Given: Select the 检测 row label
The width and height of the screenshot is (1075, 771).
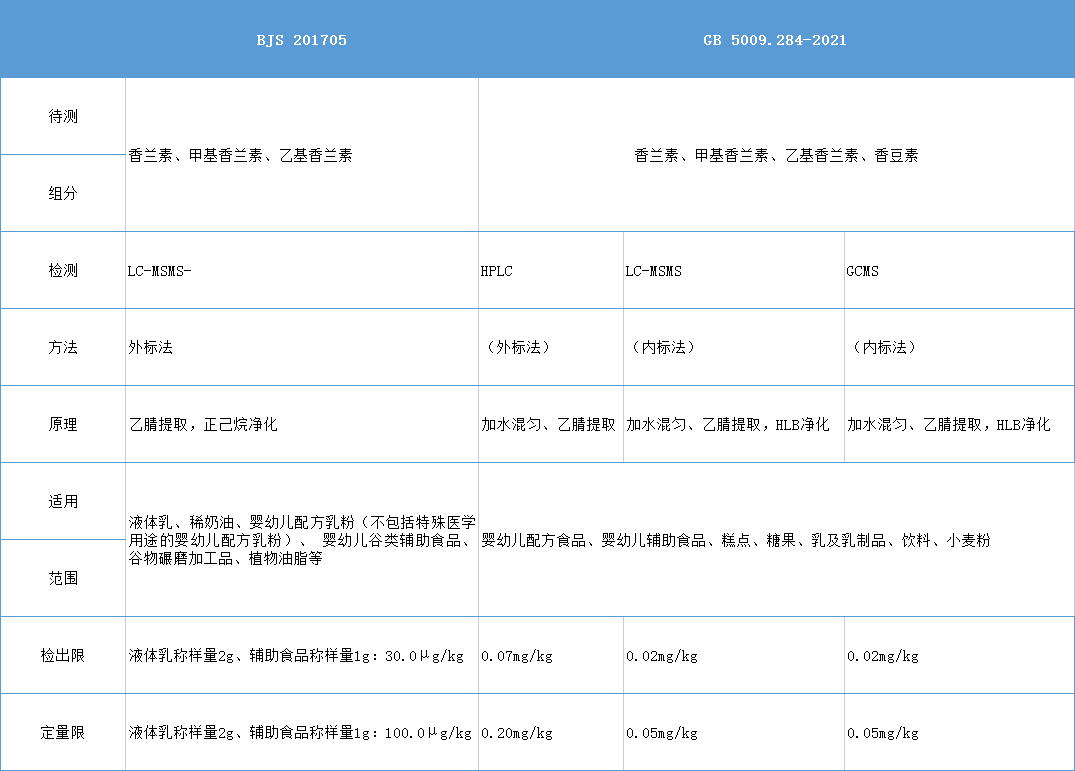Looking at the screenshot, I should (x=62, y=270).
